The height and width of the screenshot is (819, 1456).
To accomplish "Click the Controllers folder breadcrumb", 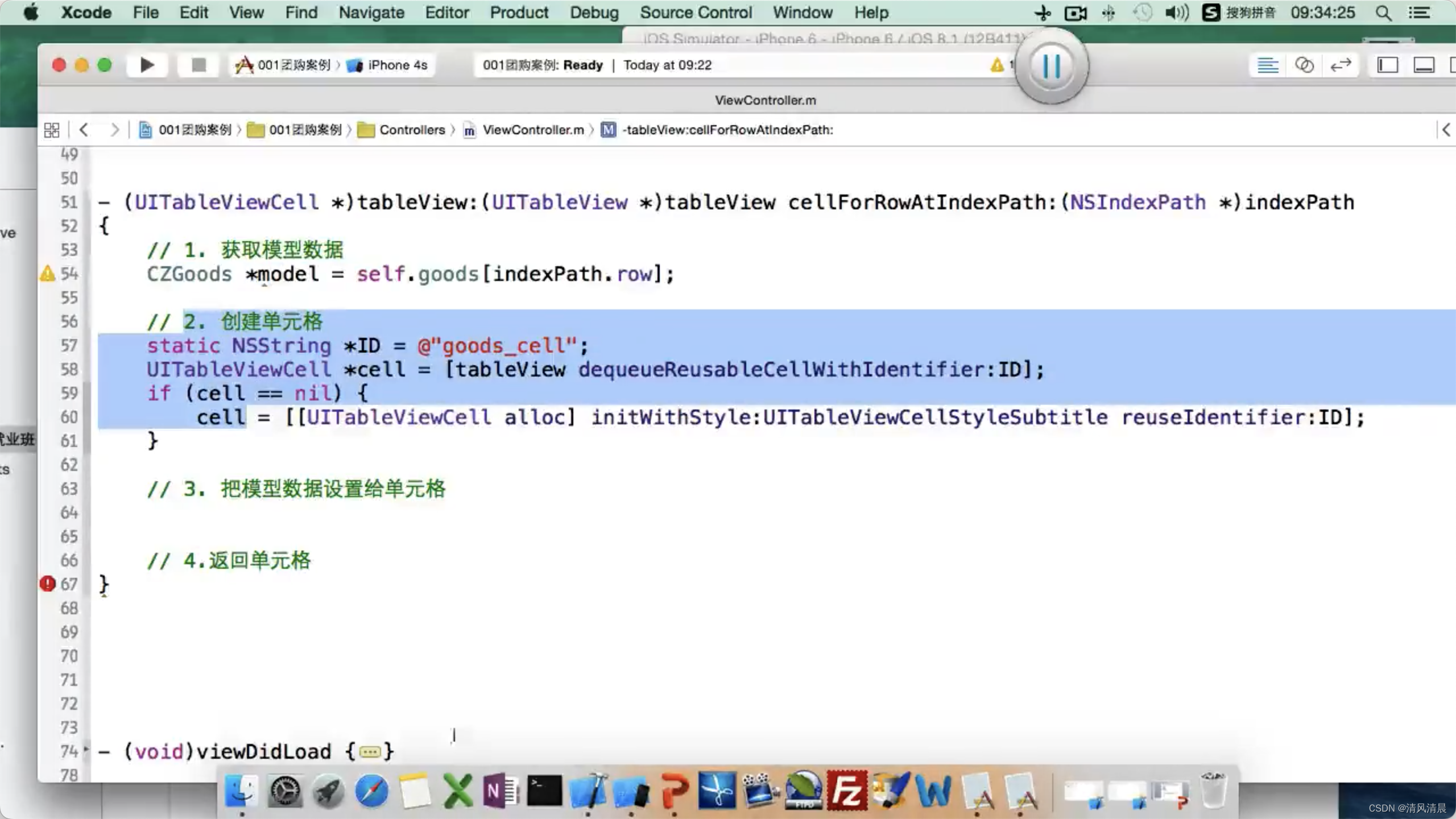I will tap(411, 130).
